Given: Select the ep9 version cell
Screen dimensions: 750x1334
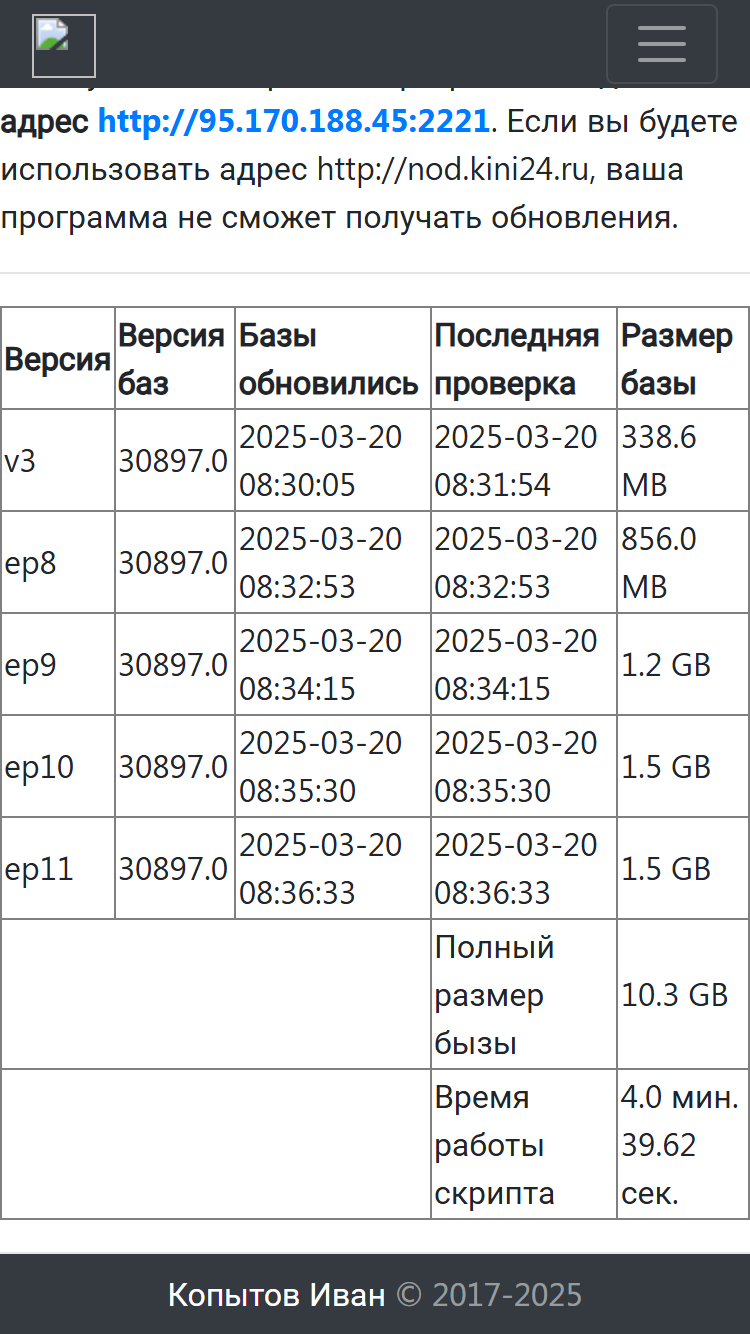Looking at the screenshot, I should point(58,664).
